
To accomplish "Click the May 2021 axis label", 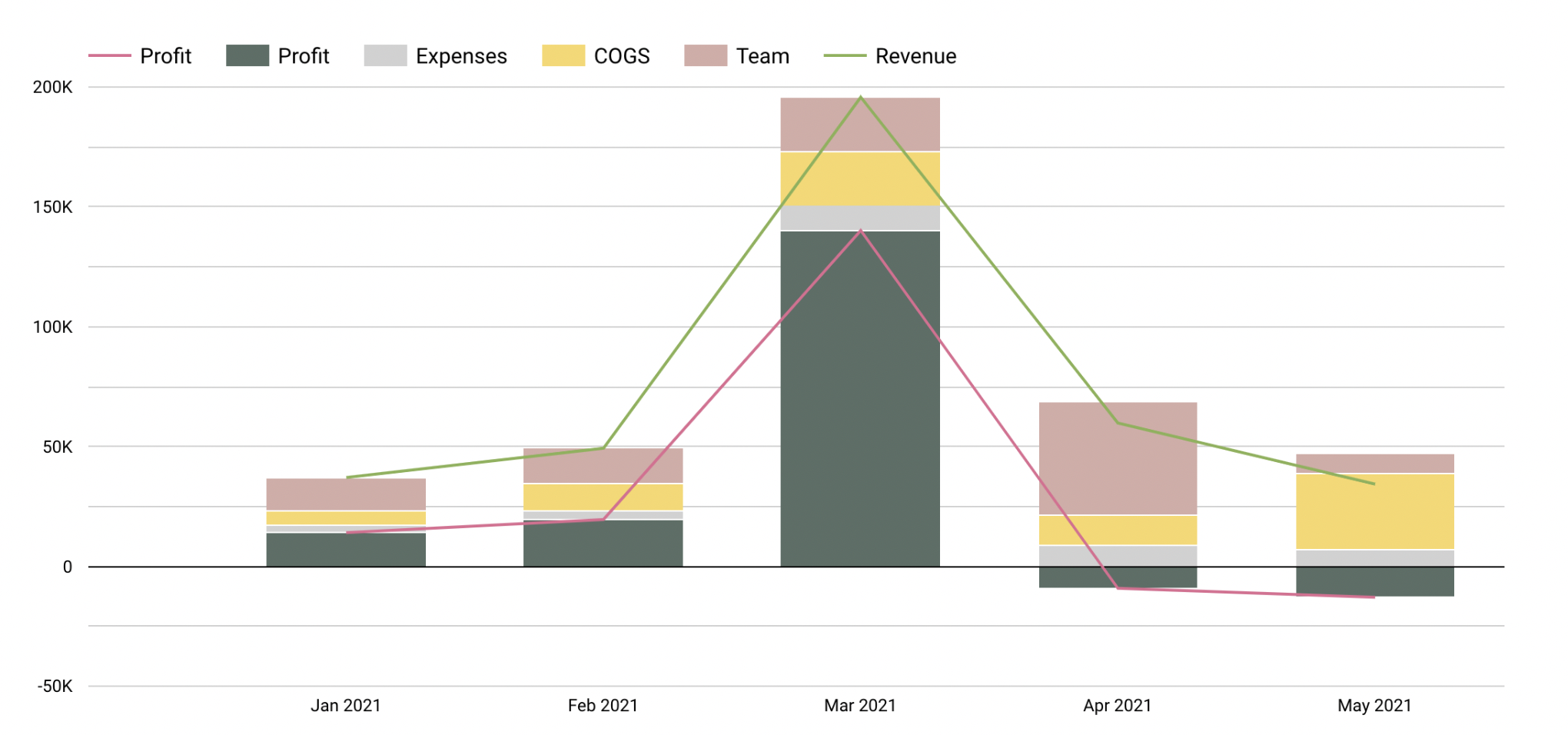I will tap(1375, 706).
